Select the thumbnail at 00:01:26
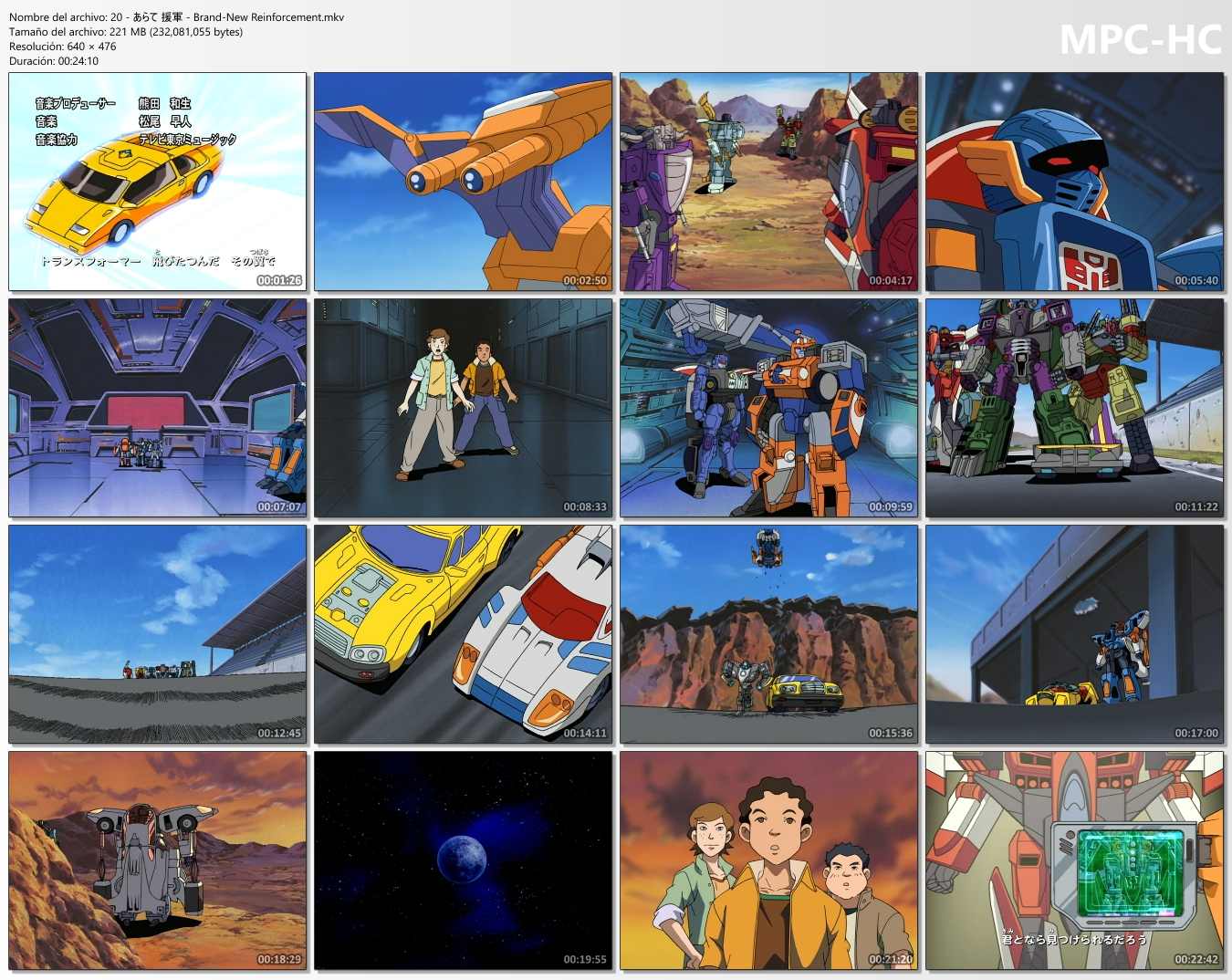 click(157, 182)
